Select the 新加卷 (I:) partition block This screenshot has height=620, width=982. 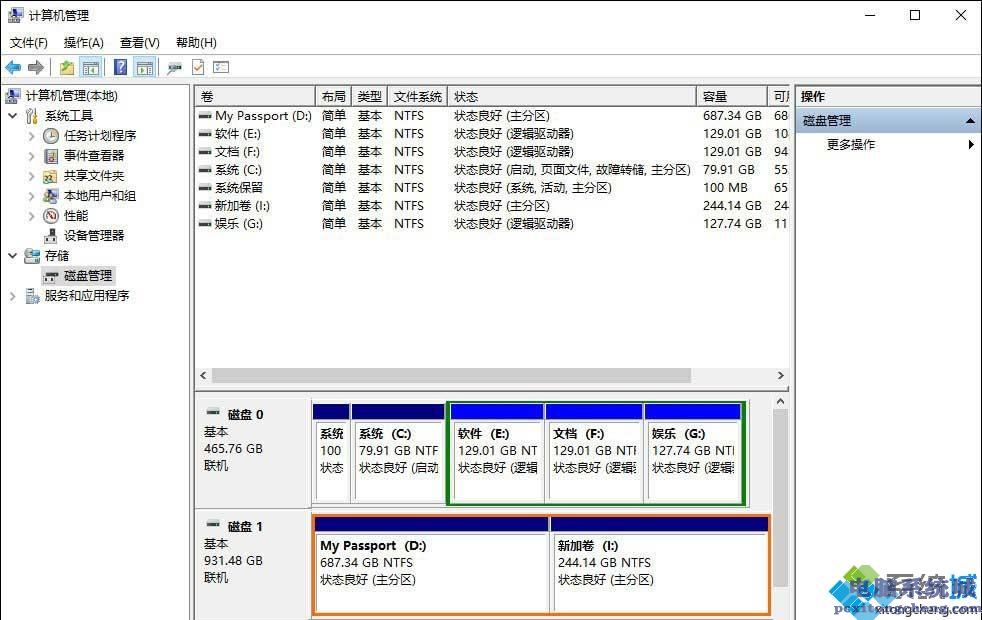click(x=659, y=564)
